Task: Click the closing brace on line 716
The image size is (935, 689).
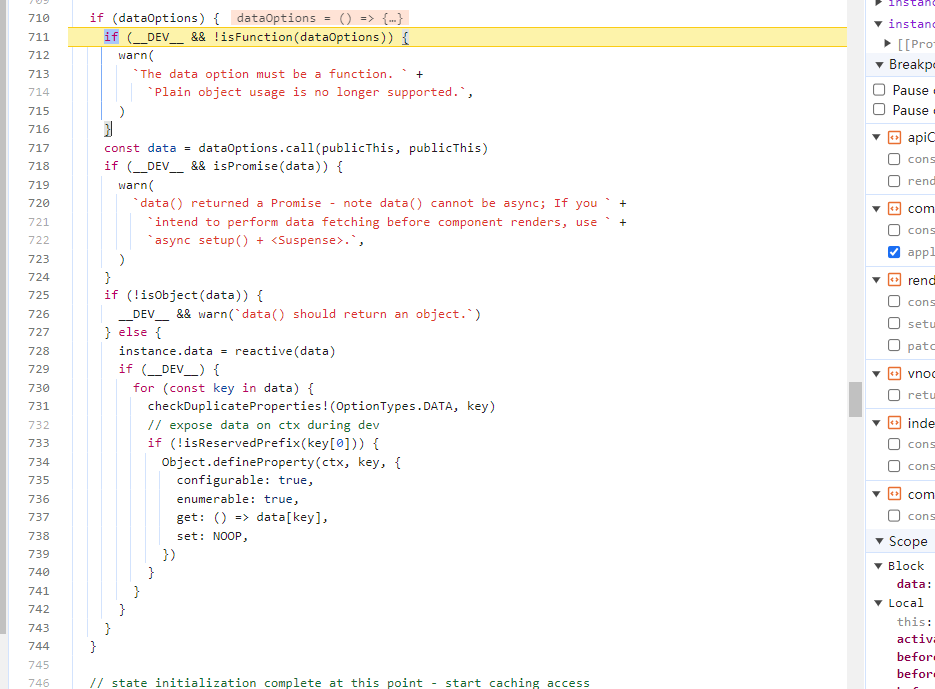Action: [x=107, y=129]
